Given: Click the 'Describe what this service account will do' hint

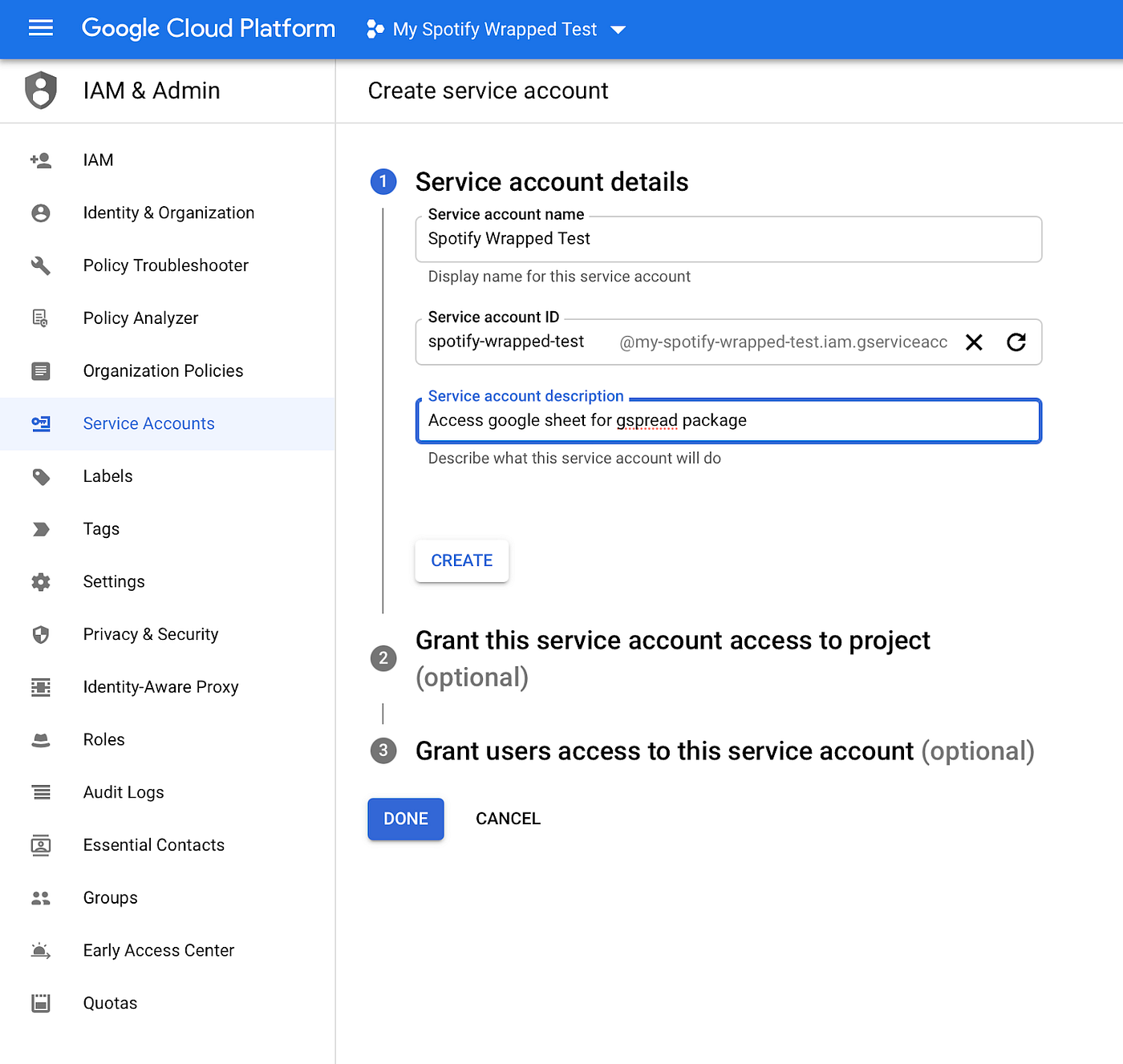Looking at the screenshot, I should [574, 459].
